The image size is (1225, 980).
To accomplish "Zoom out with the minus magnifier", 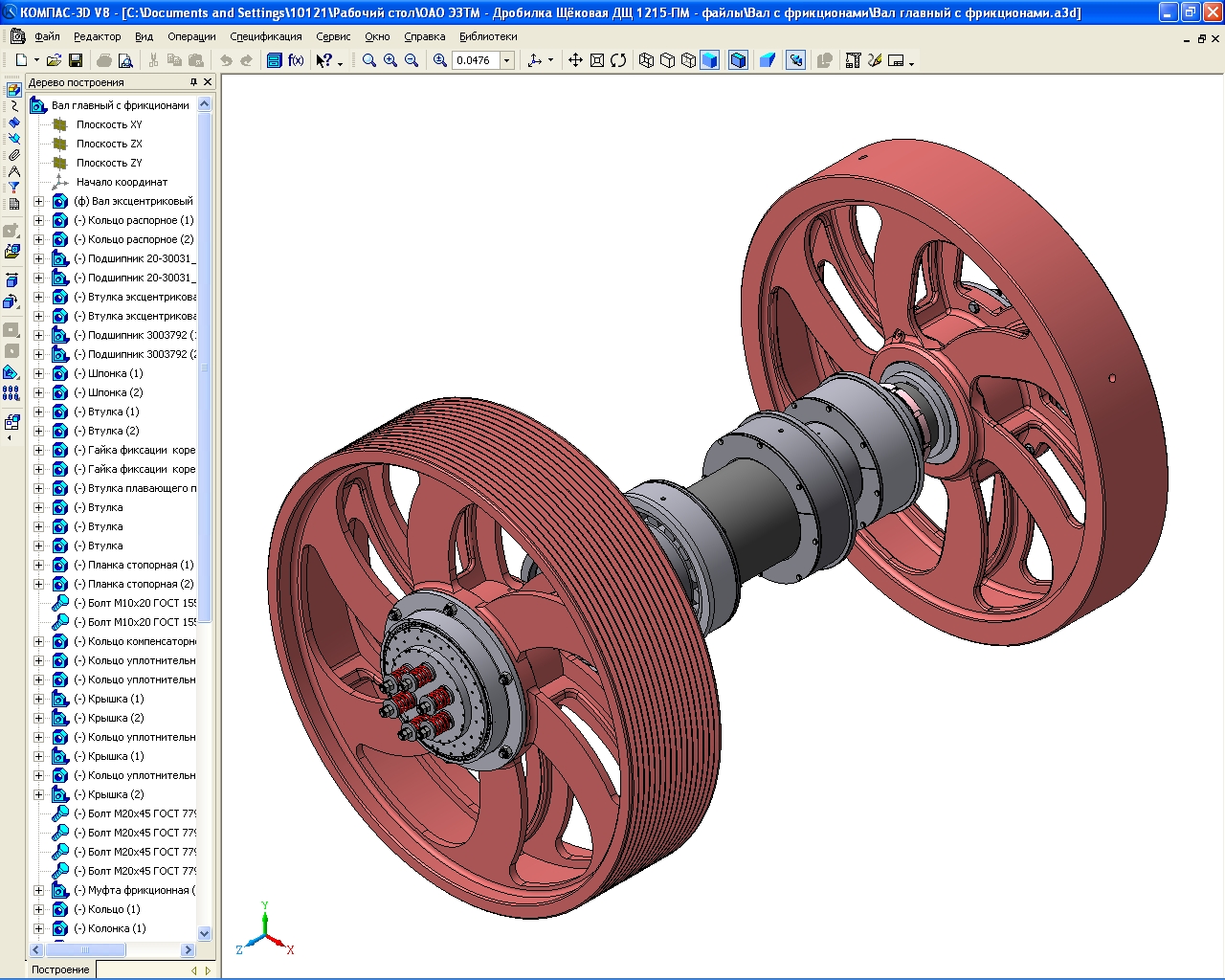I will point(412,60).
